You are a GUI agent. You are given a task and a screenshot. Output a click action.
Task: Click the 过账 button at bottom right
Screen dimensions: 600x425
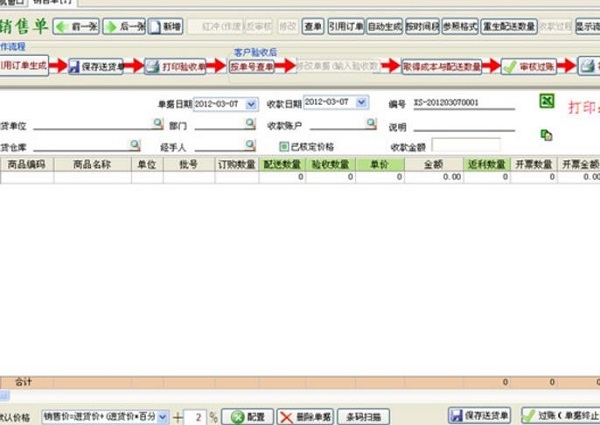coord(561,415)
